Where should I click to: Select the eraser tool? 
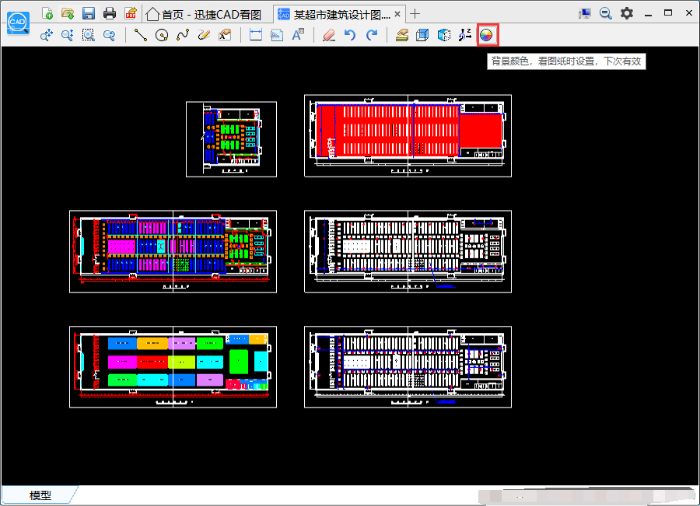click(329, 35)
